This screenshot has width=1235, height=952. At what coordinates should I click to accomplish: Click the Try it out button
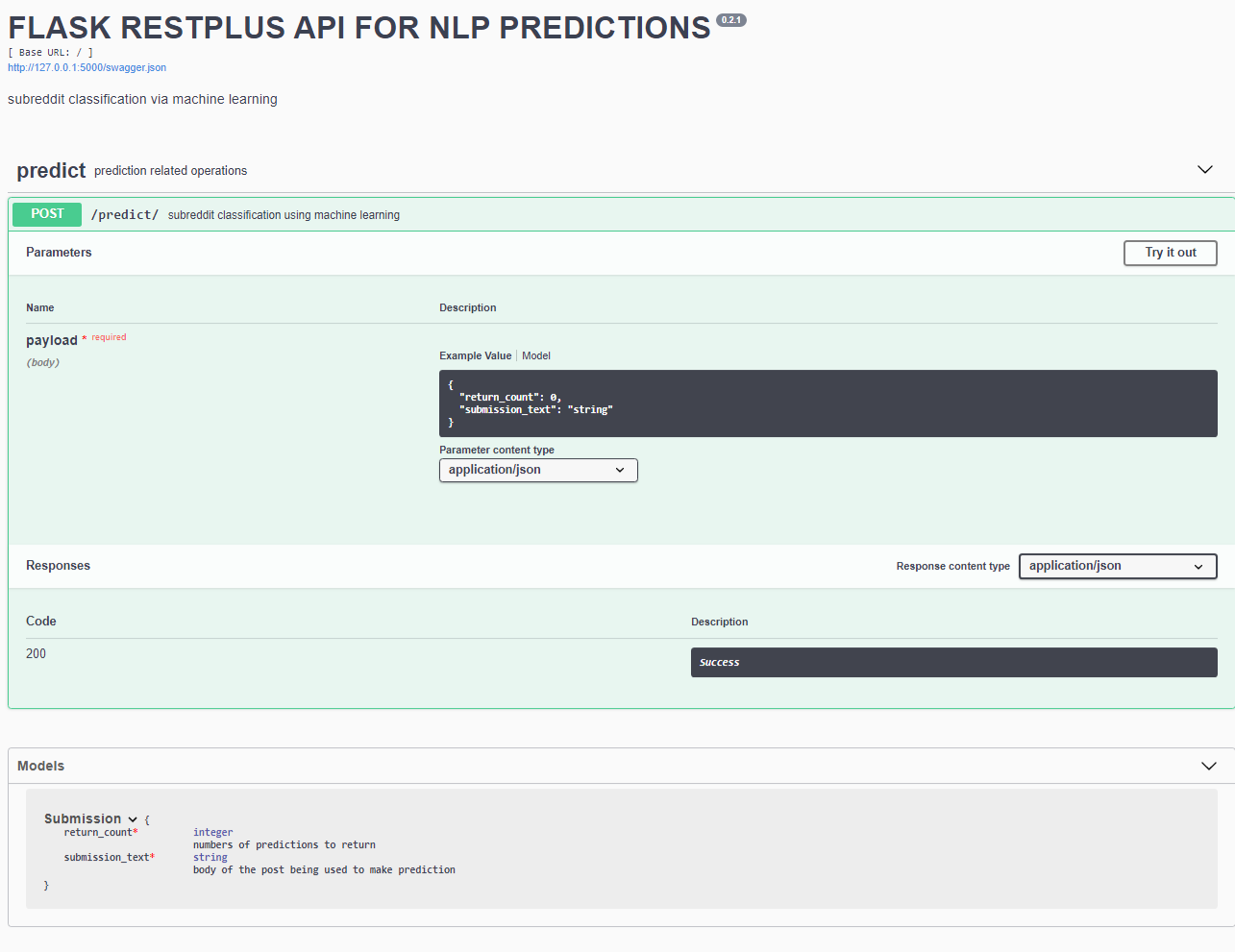point(1171,253)
